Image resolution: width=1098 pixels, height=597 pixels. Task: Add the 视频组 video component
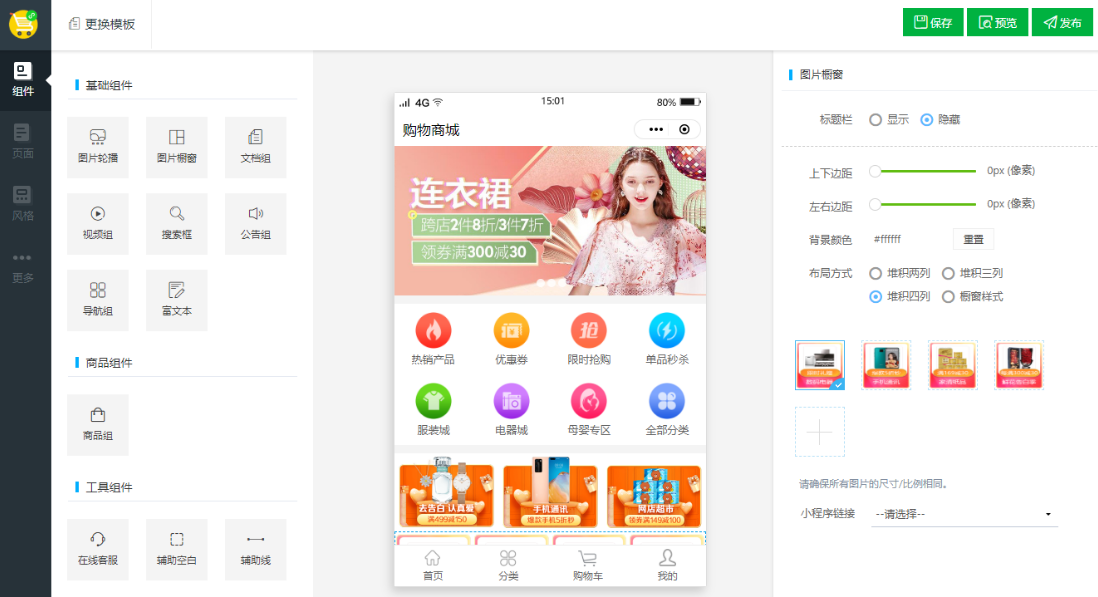pos(97,223)
